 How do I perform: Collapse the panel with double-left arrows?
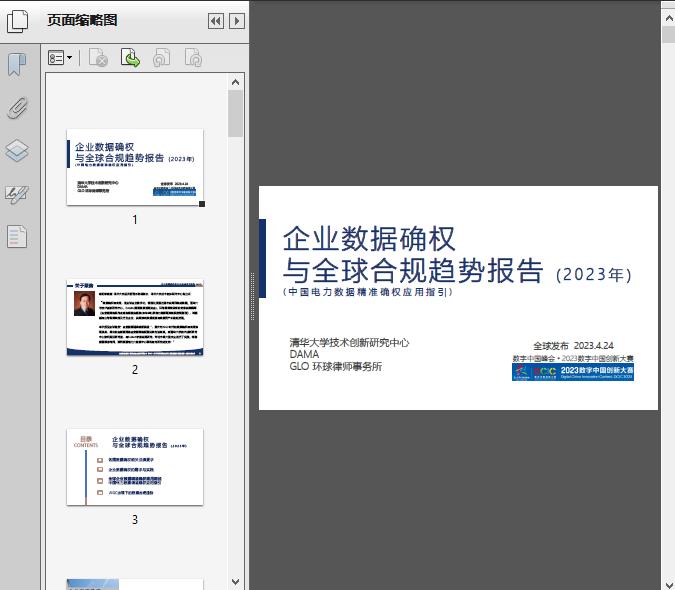pos(216,21)
